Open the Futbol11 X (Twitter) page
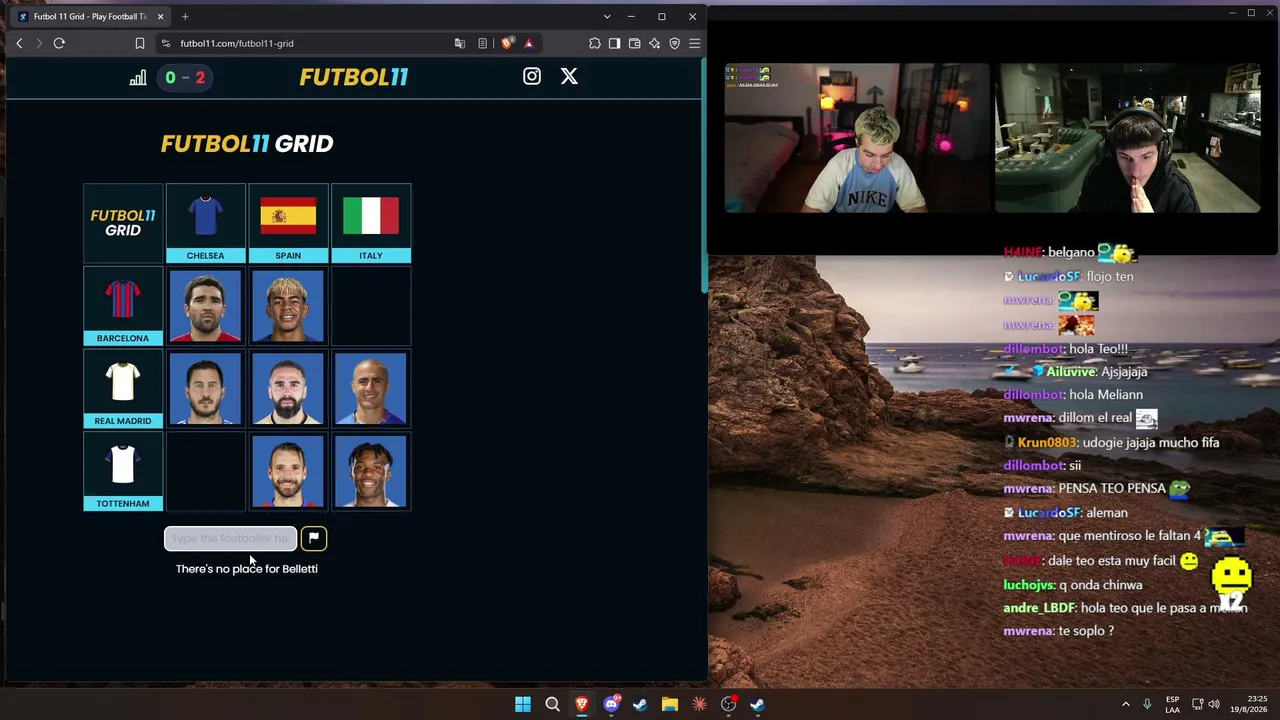The width and height of the screenshot is (1280, 720). pyautogui.click(x=569, y=76)
